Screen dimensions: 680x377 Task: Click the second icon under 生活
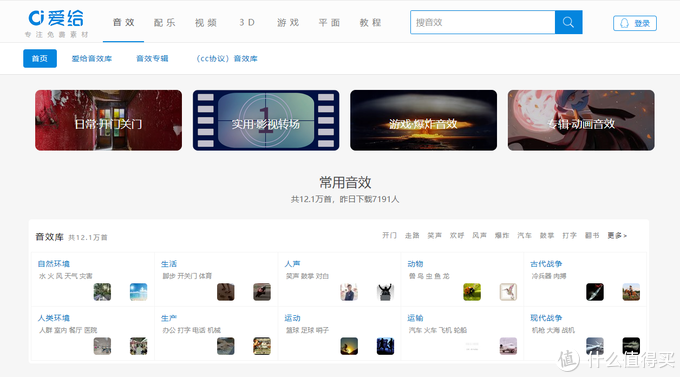262,292
